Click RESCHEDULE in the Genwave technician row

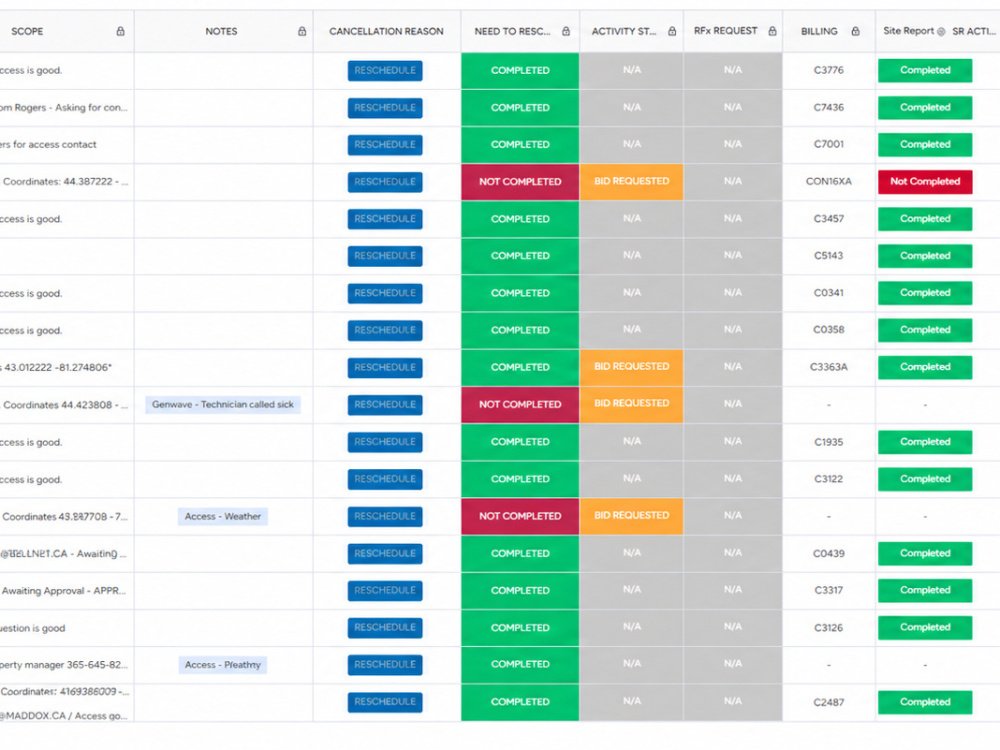[x=385, y=404]
